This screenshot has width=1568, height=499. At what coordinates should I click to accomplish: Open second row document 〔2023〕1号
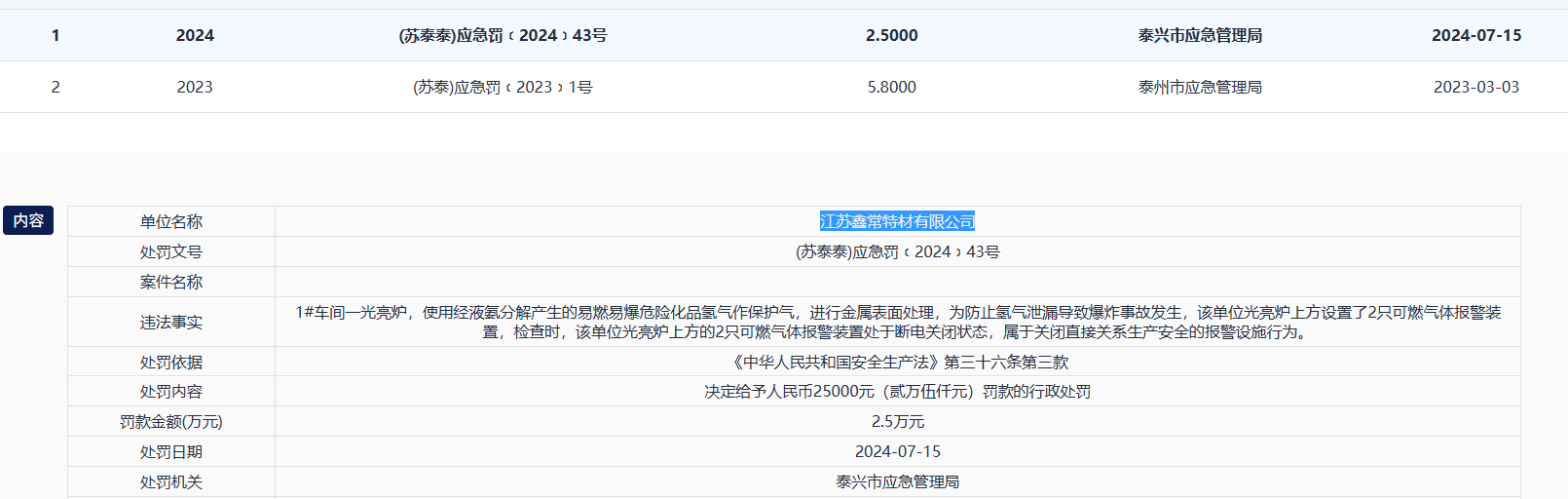pyautogui.click(x=503, y=87)
